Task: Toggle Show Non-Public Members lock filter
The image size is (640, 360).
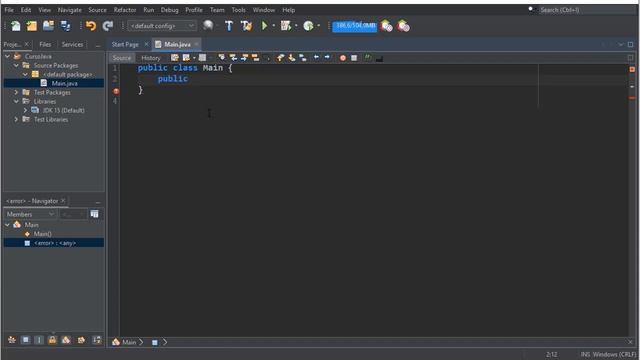Action: tap(52, 340)
